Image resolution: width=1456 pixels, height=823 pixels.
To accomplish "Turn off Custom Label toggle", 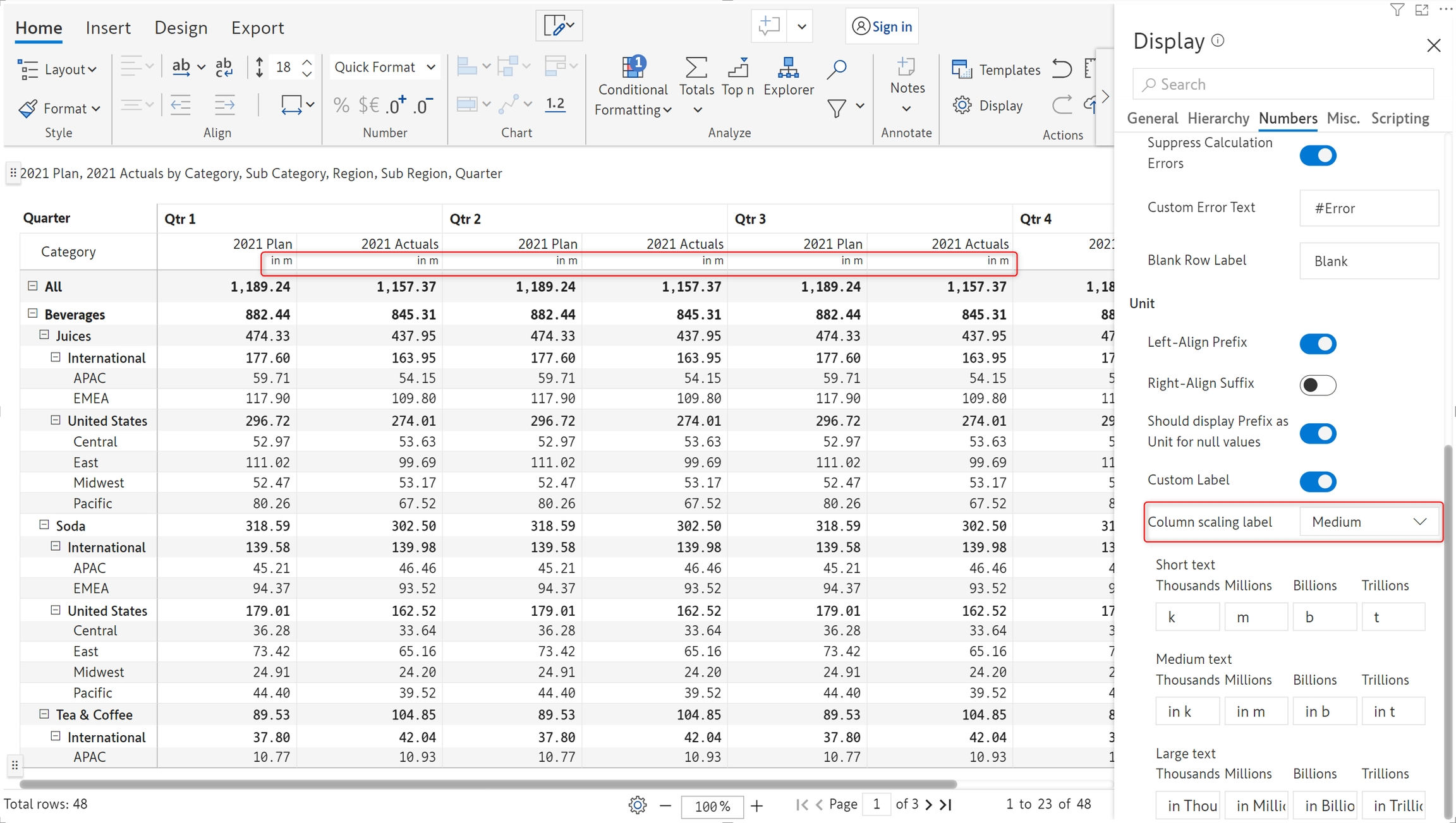I will pos(1318,481).
